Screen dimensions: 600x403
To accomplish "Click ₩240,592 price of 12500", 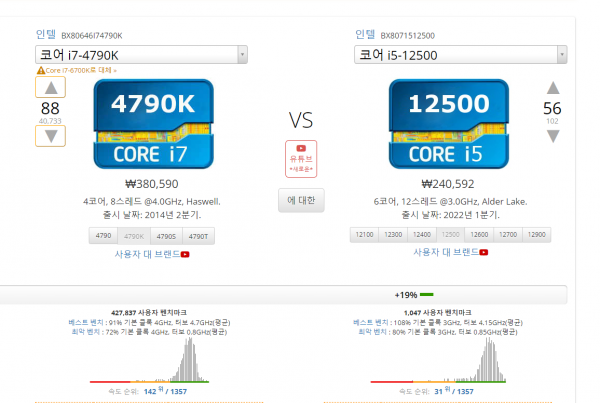I will click(448, 184).
